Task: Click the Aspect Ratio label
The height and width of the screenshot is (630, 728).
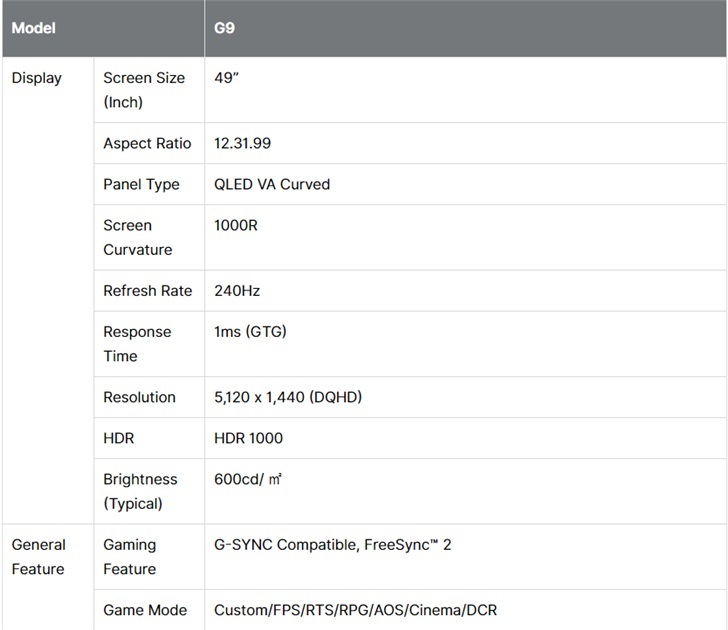Action: tap(147, 143)
